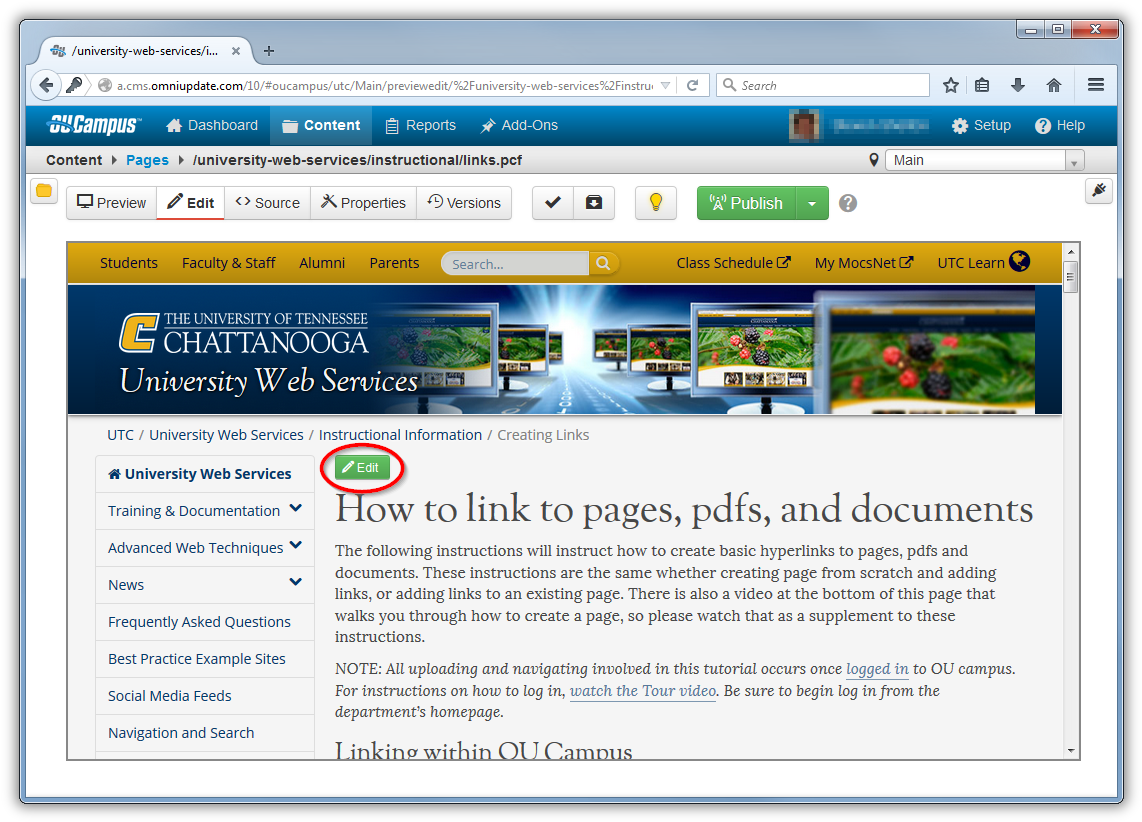Click the page preview scrollbar down arrow
This screenshot has width=1142, height=822.
pos(1071,751)
